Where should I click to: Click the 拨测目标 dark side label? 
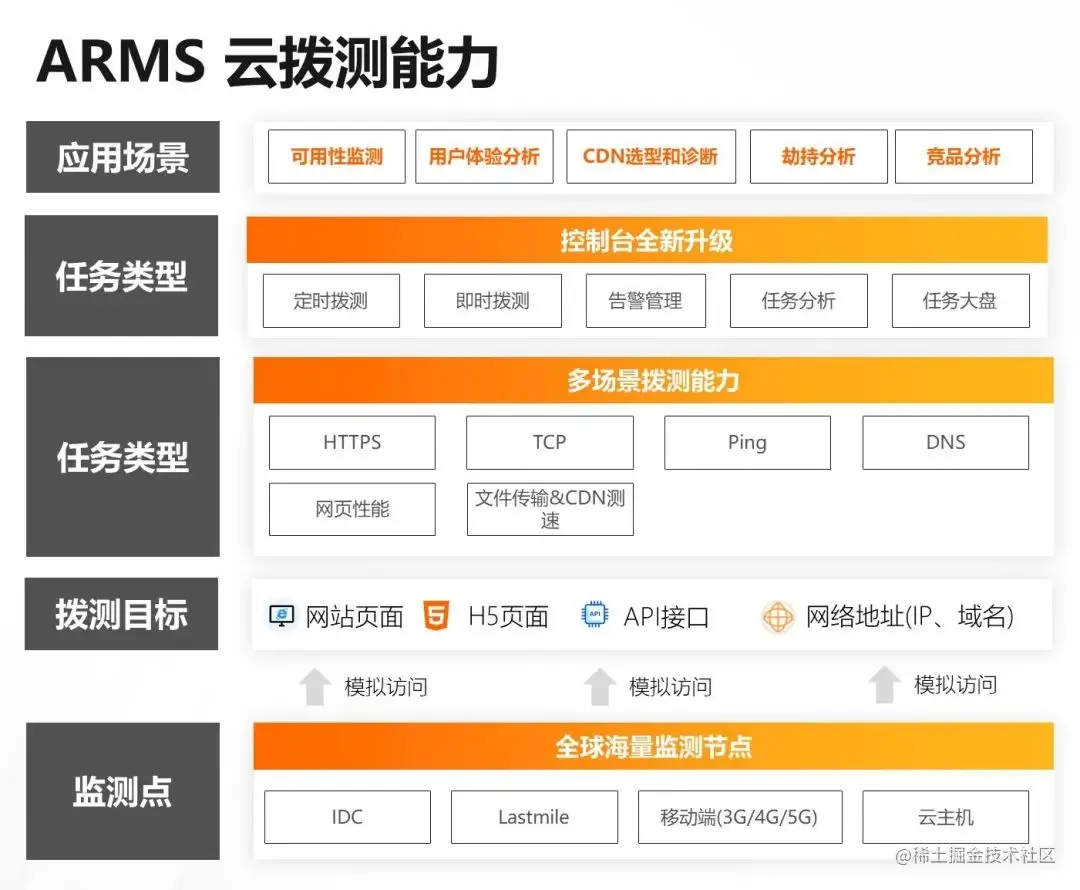click(x=121, y=614)
